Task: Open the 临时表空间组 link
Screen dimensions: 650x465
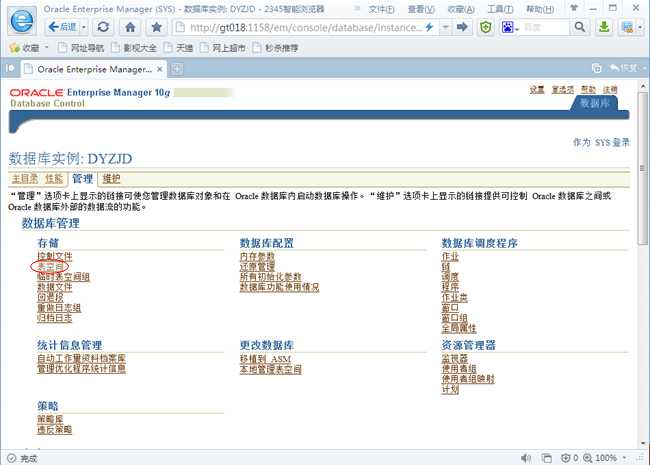Action: [x=63, y=277]
